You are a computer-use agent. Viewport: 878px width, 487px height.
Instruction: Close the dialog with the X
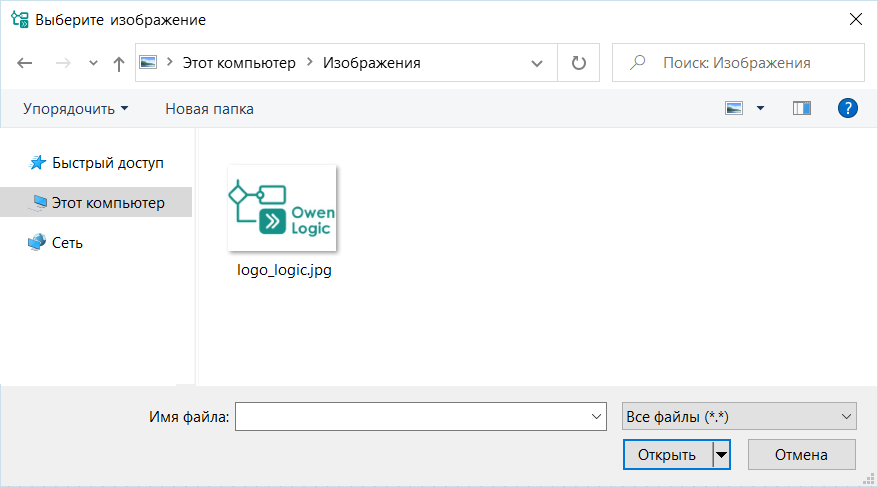856,19
